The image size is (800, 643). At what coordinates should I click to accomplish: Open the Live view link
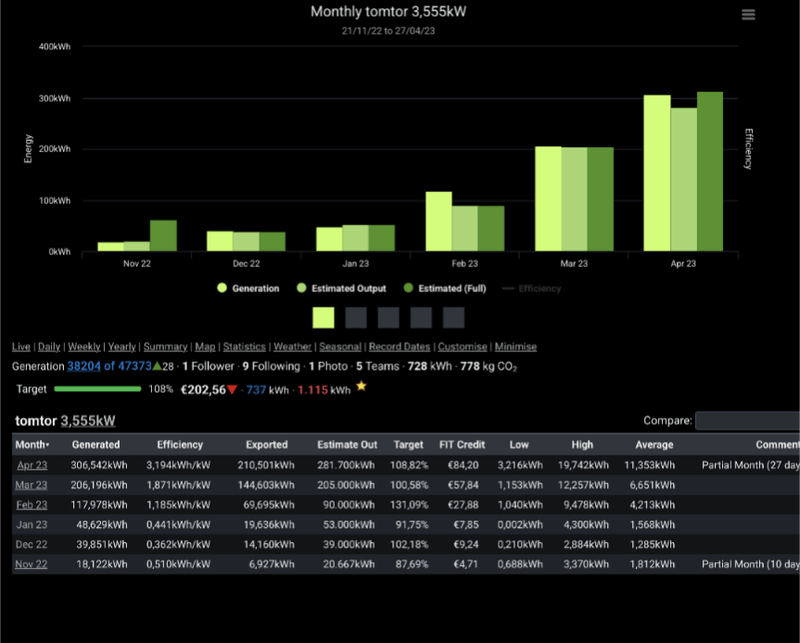[21, 347]
